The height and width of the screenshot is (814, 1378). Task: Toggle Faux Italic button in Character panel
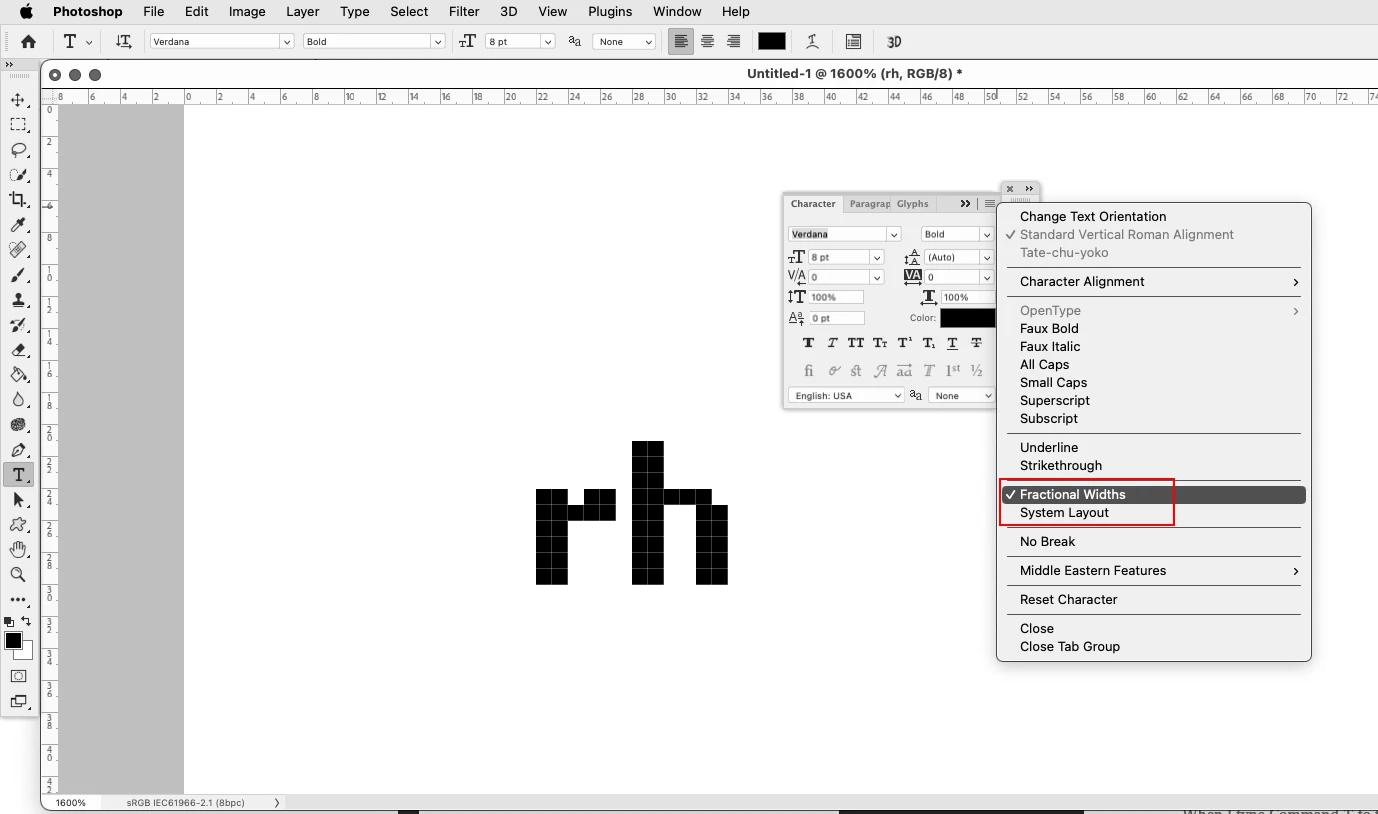pos(832,343)
